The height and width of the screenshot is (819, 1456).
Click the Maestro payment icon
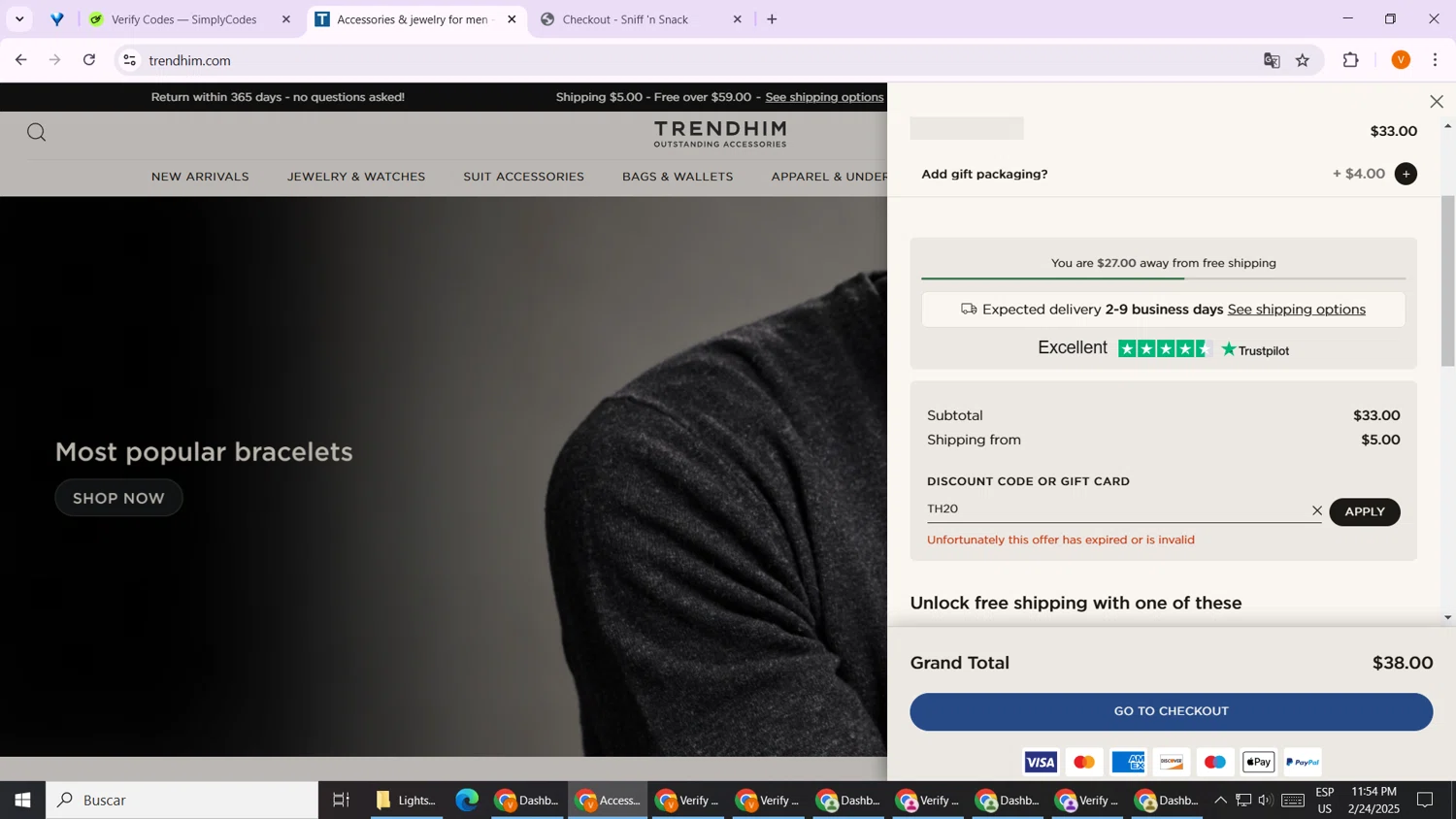coord(1215,763)
